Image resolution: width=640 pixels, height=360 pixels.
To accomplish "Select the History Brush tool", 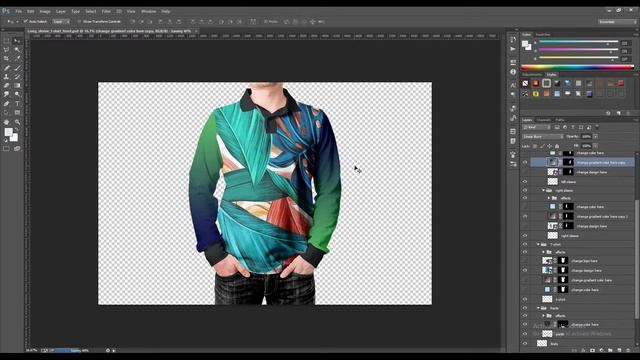I will pyautogui.click(x=17, y=77).
